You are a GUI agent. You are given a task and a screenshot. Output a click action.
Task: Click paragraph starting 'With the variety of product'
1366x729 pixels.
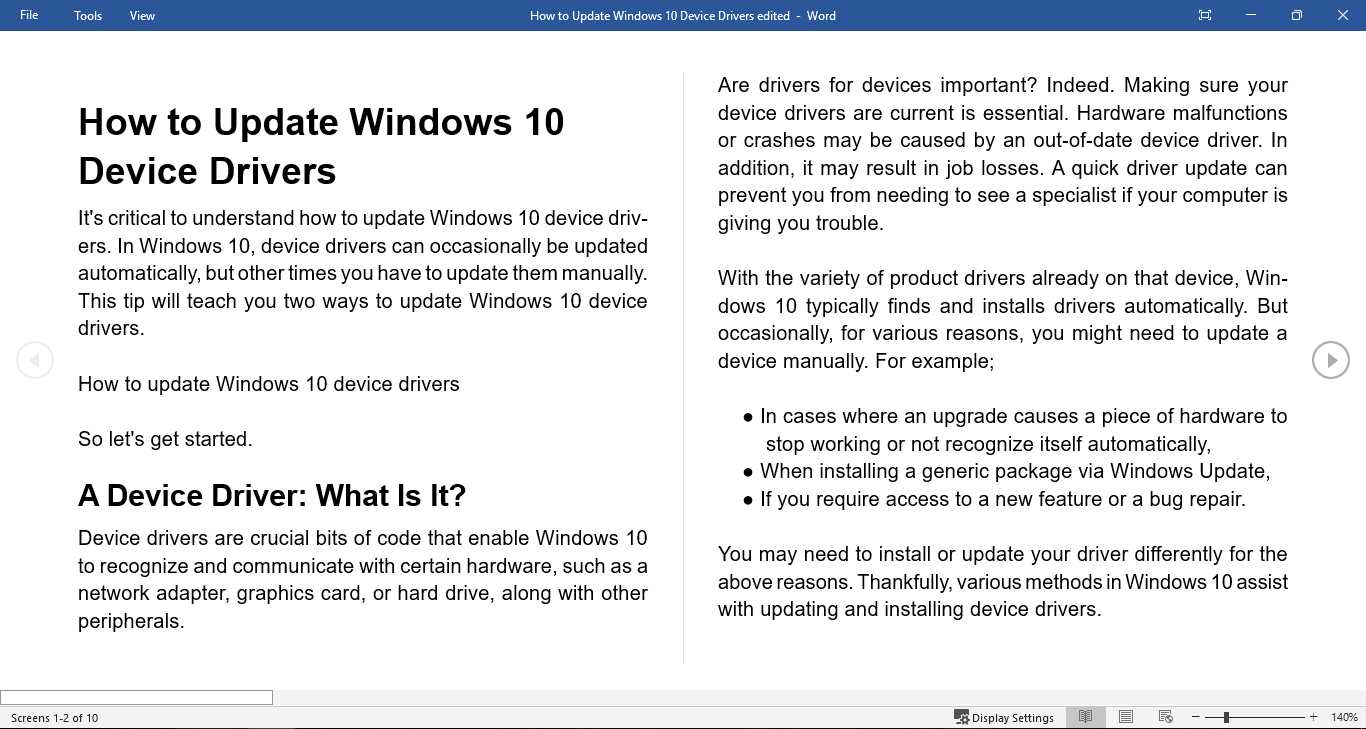pyautogui.click(x=1003, y=319)
